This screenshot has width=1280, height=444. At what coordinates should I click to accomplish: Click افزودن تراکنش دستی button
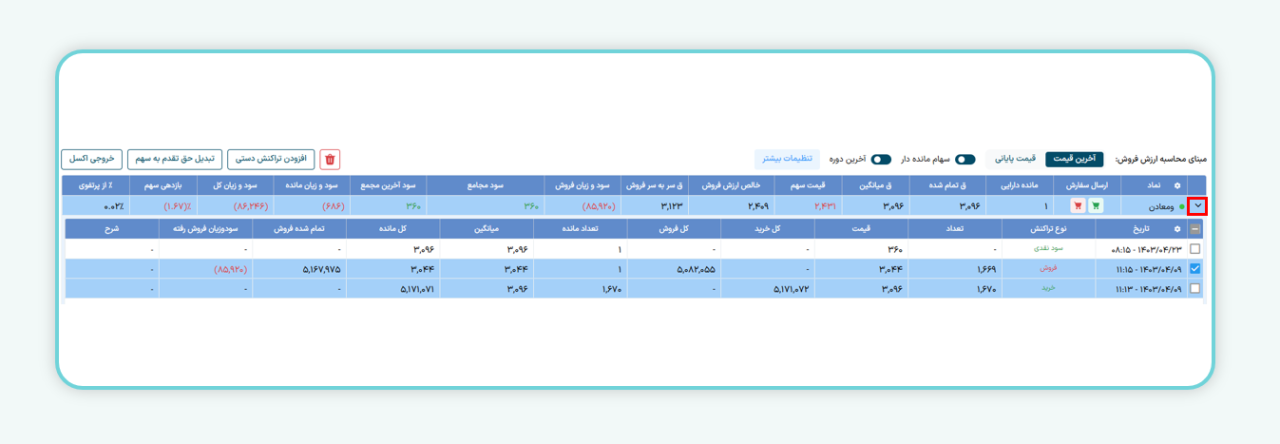tap(271, 160)
